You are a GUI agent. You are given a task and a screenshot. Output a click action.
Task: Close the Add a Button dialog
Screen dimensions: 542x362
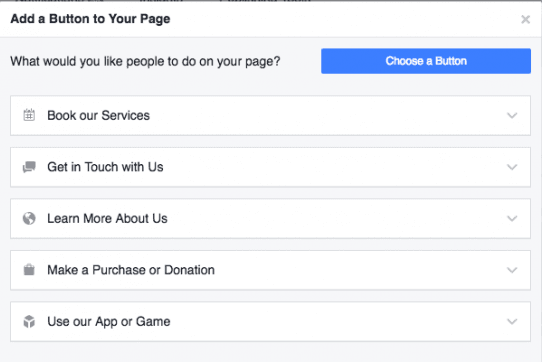tap(525, 19)
